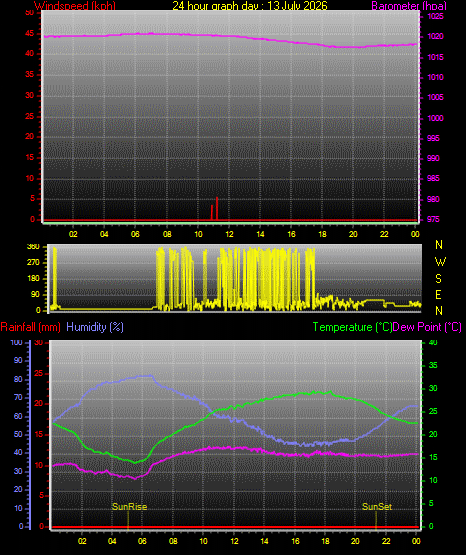Click the 975 barometer scale value

pyautogui.click(x=433, y=219)
